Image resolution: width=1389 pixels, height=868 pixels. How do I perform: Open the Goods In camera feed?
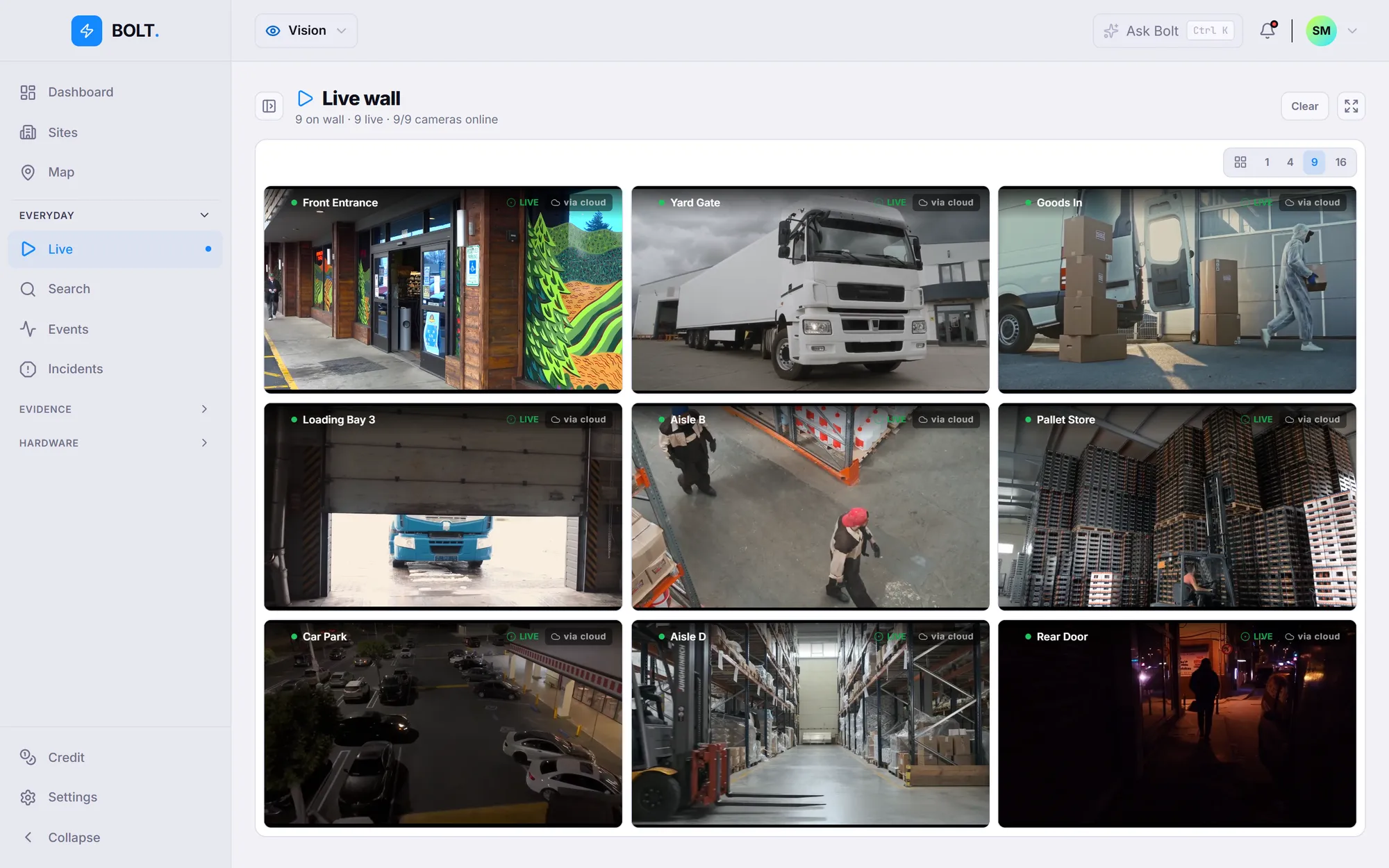[1177, 290]
